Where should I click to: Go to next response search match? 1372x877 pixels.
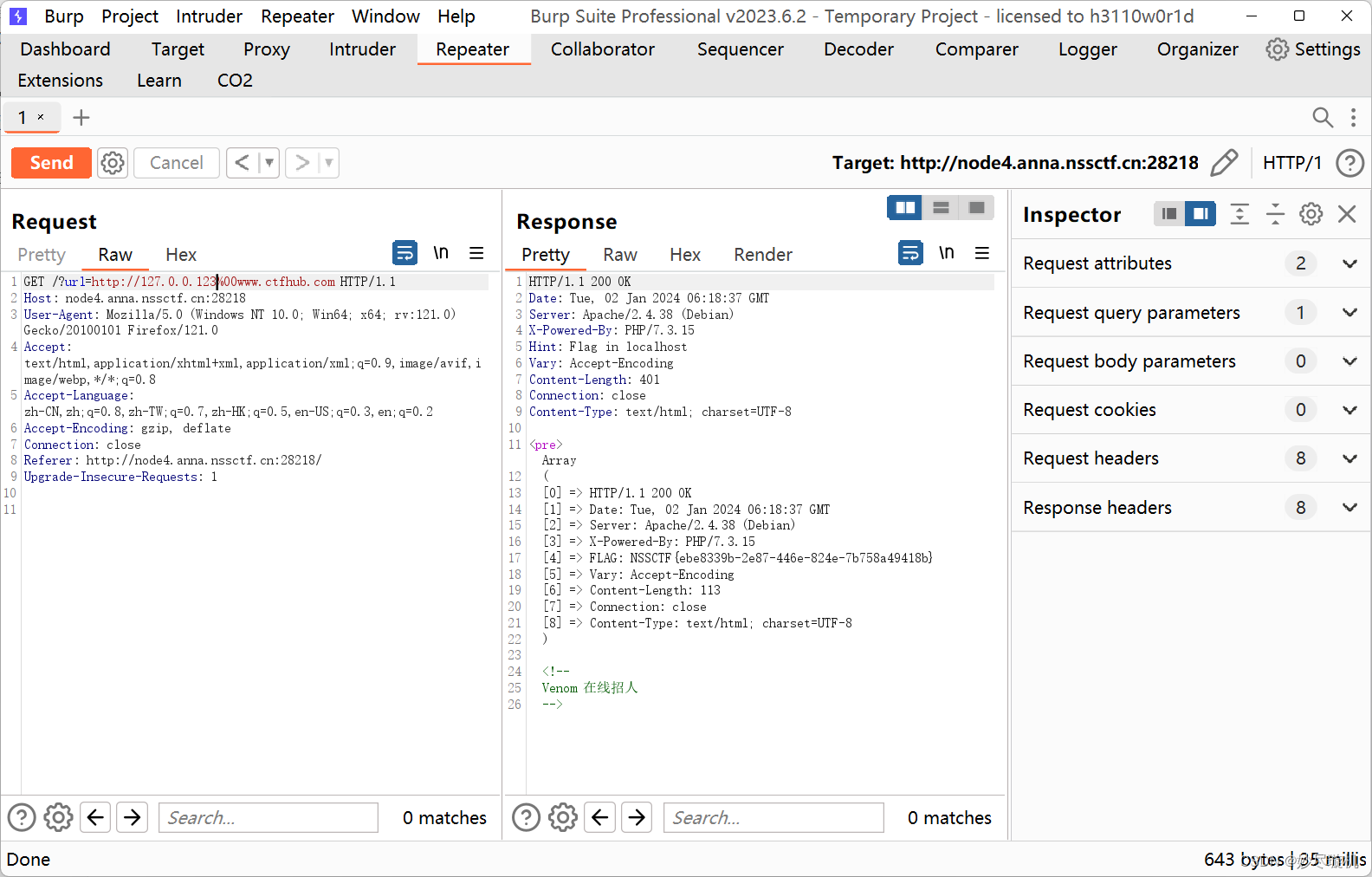[637, 817]
